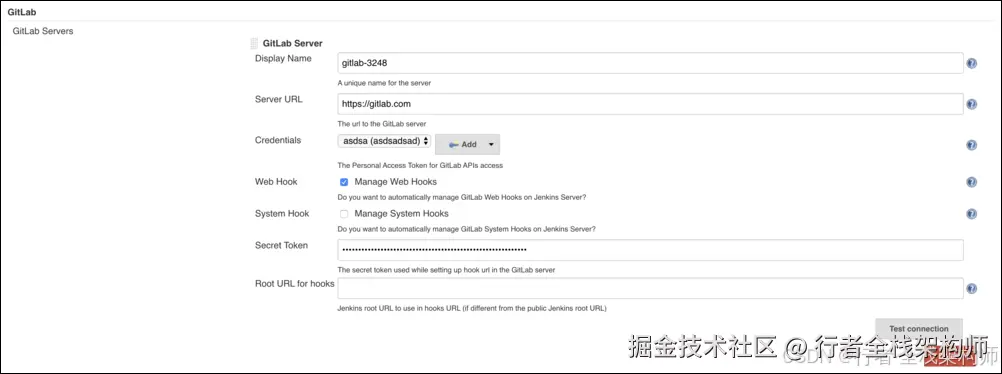
Task: Click the secret token used description text
Action: [446, 270]
